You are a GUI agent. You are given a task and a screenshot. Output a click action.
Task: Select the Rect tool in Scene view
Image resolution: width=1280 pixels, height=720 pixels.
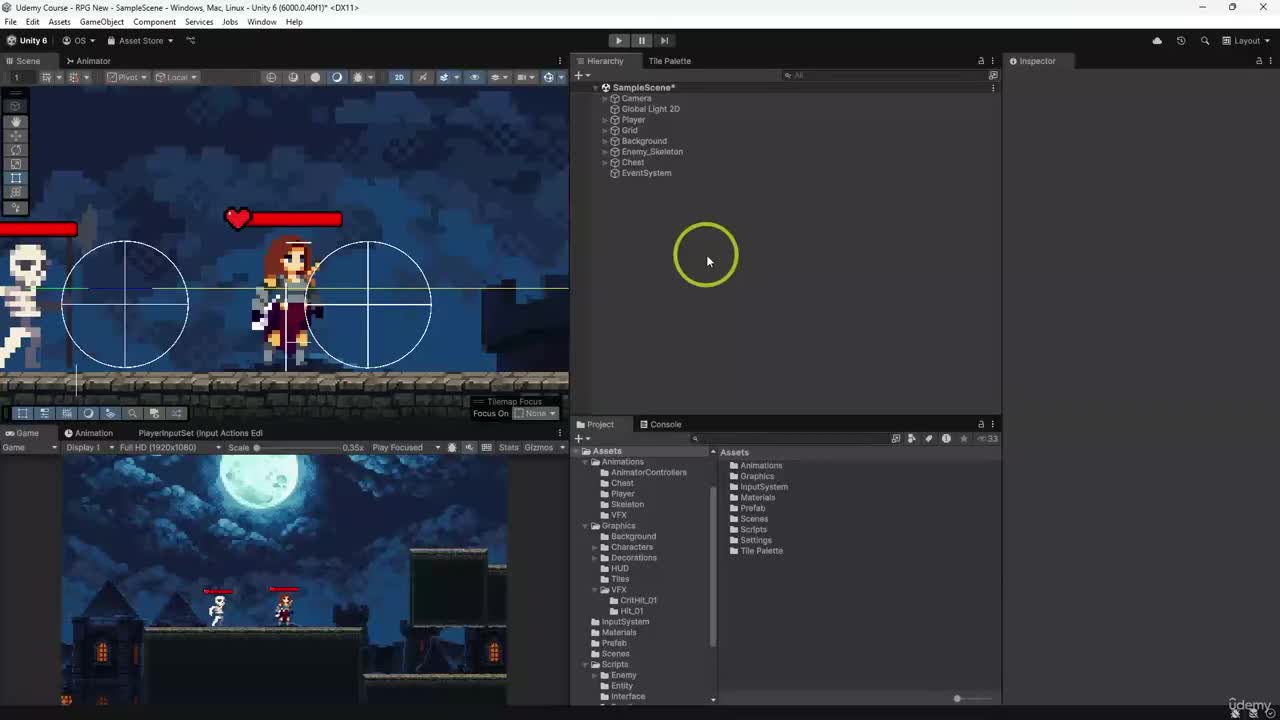click(x=16, y=178)
